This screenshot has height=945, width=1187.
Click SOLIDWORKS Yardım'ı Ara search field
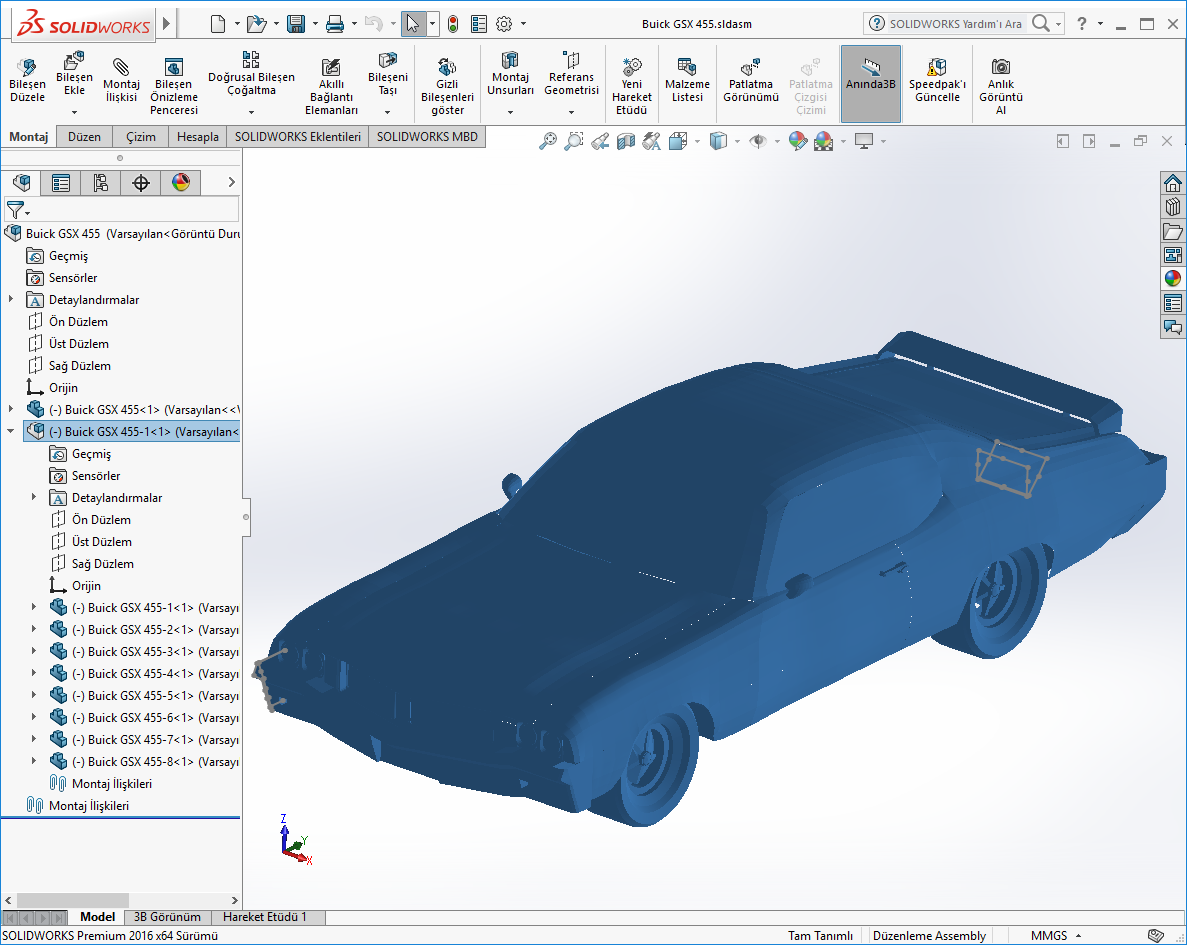click(x=955, y=24)
